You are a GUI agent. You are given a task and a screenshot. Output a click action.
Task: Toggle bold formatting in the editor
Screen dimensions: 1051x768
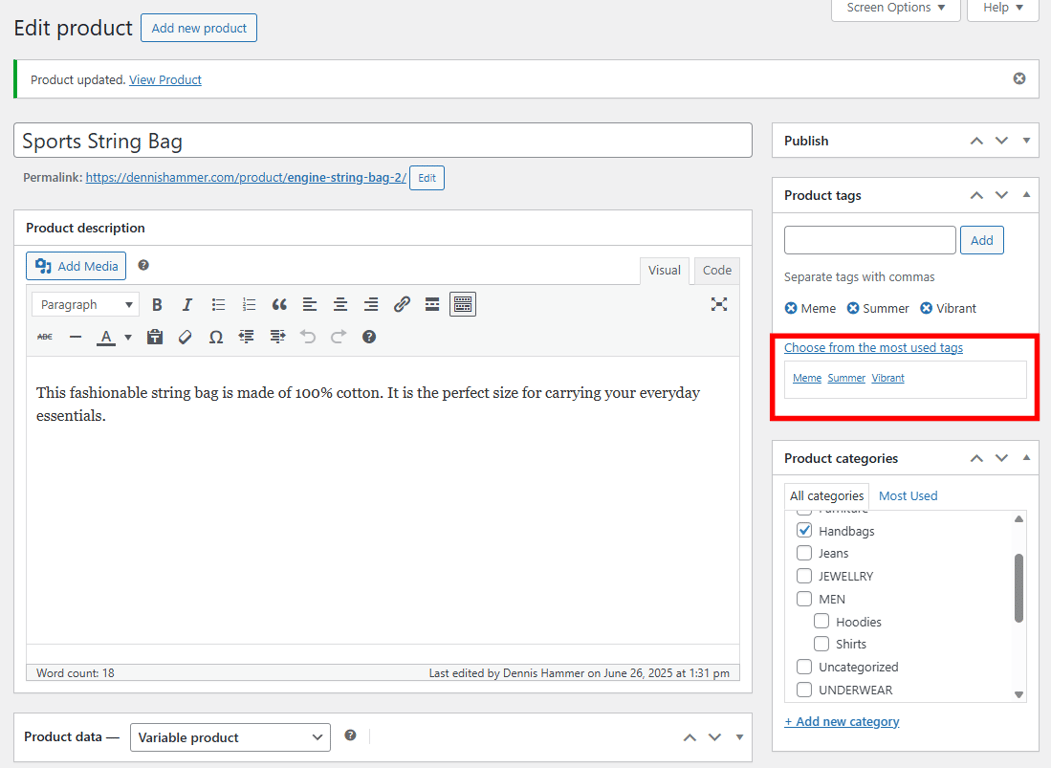[157, 304]
